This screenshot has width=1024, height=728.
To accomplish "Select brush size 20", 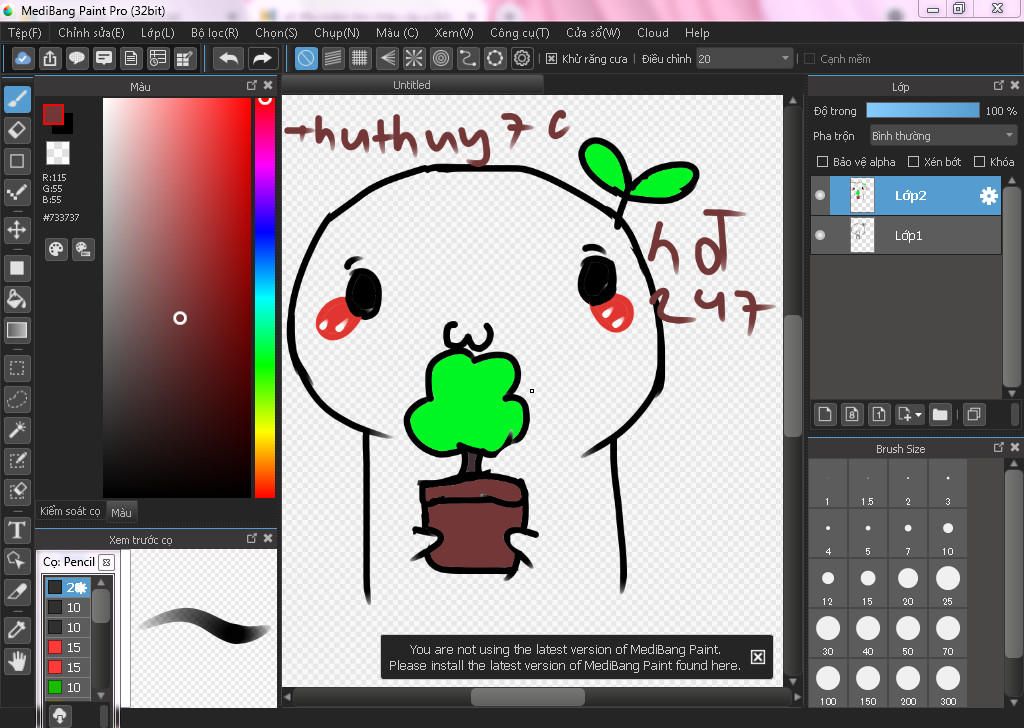I will 908,584.
